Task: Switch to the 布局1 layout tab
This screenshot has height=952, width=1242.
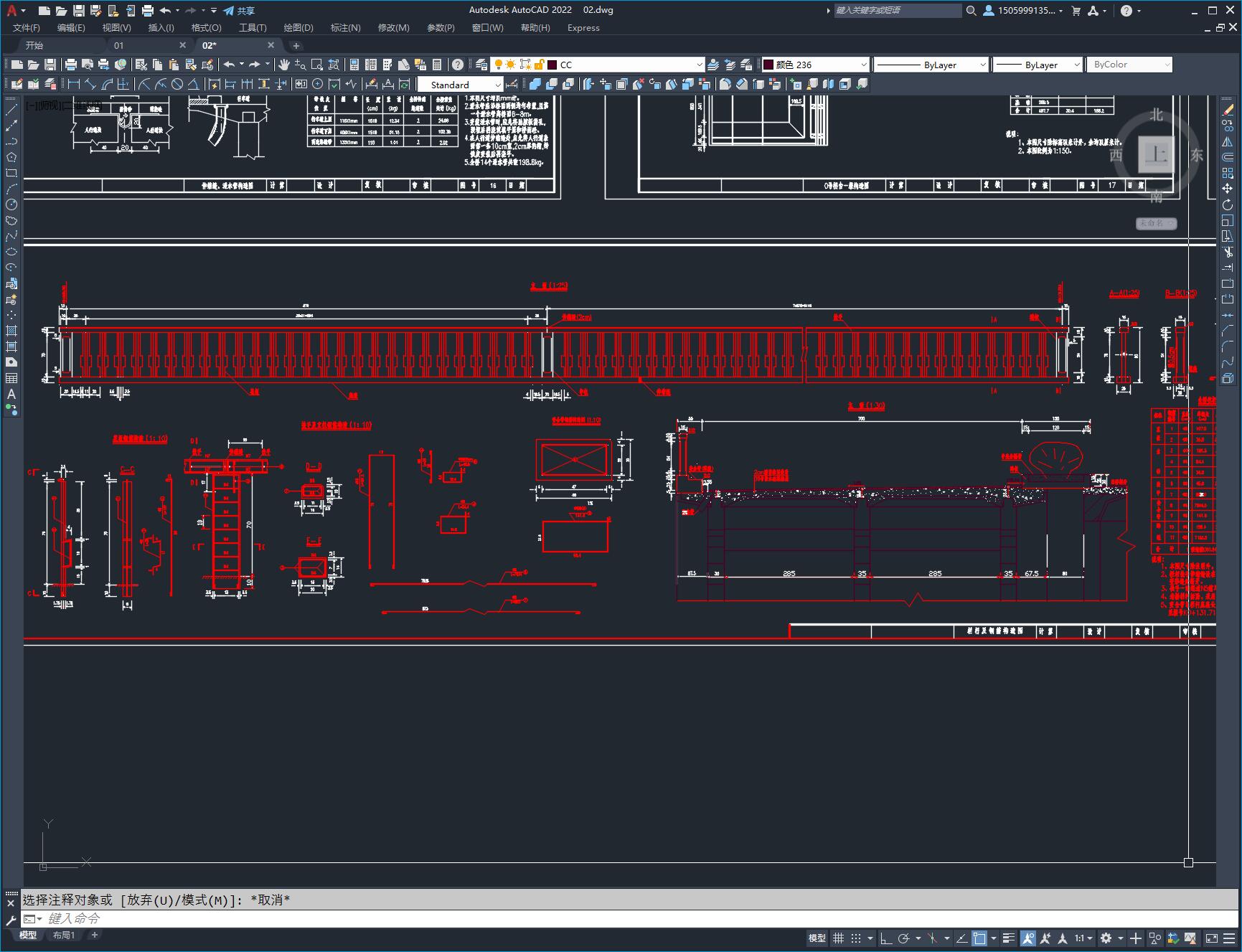Action: 64,935
